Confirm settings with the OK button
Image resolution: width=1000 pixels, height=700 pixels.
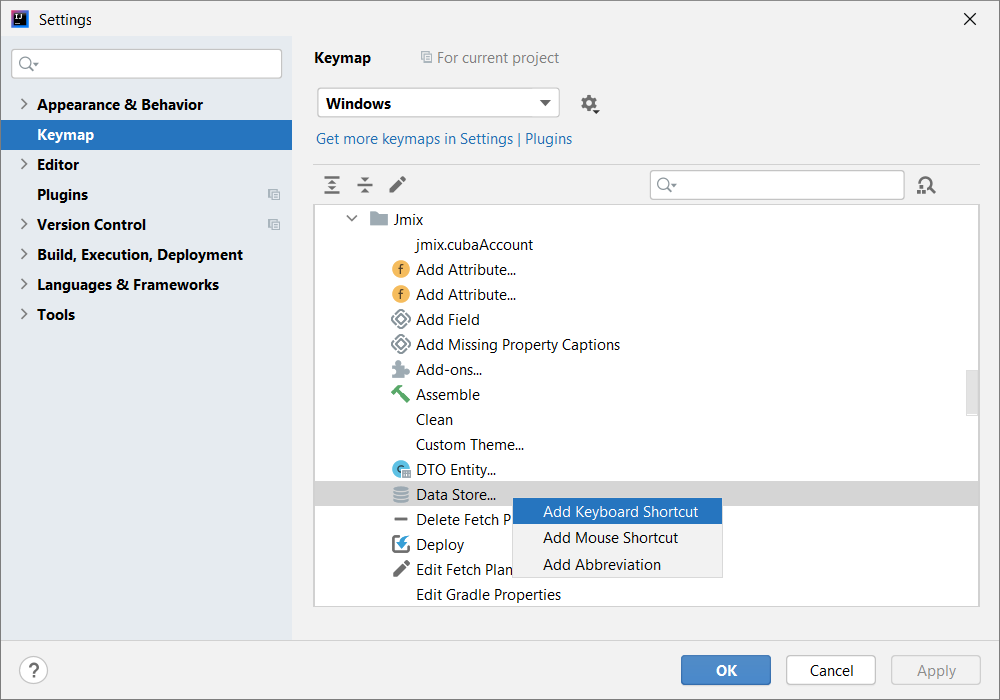pyautogui.click(x=726, y=670)
